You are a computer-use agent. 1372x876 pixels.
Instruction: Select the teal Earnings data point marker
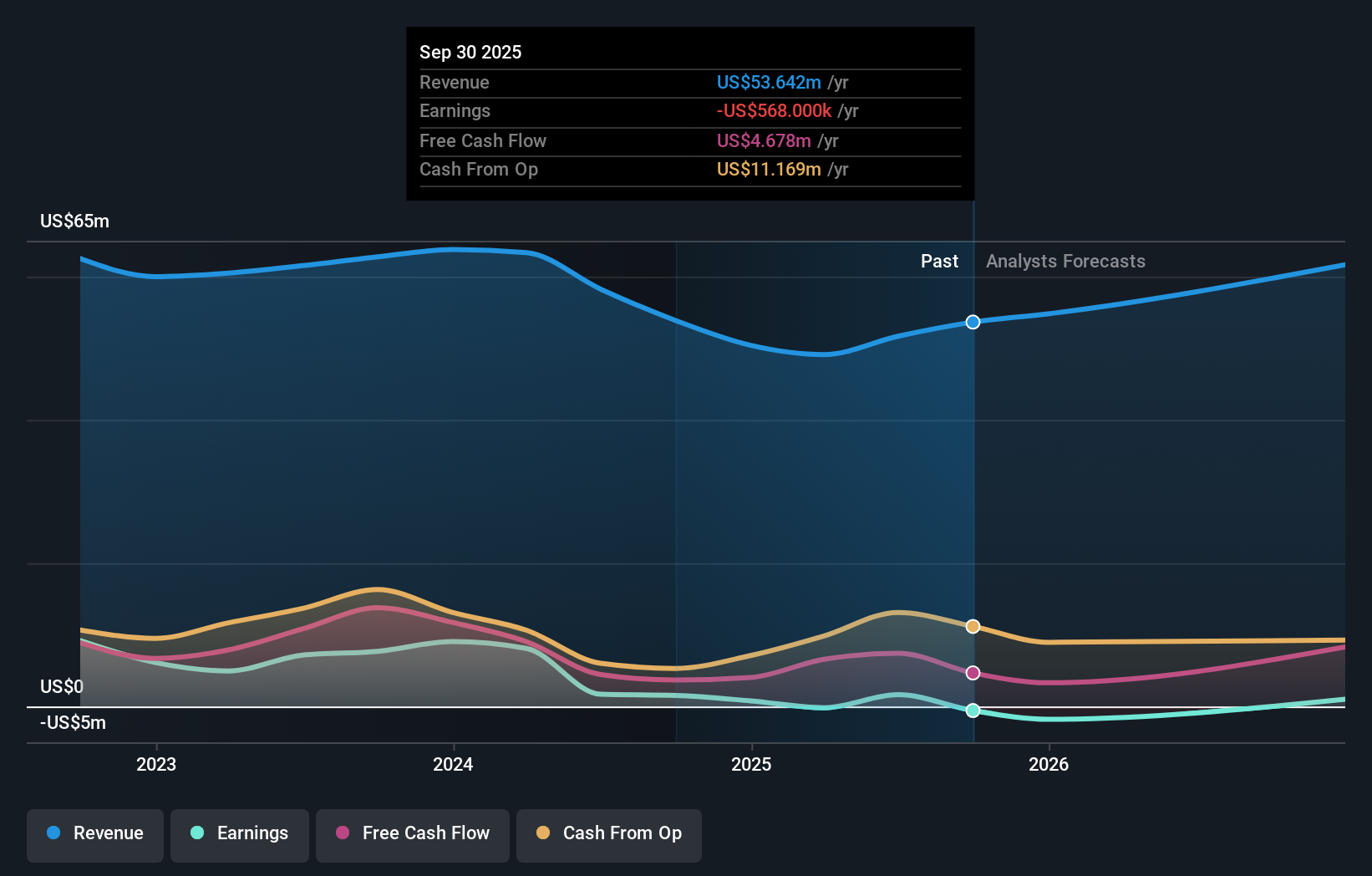(973, 710)
